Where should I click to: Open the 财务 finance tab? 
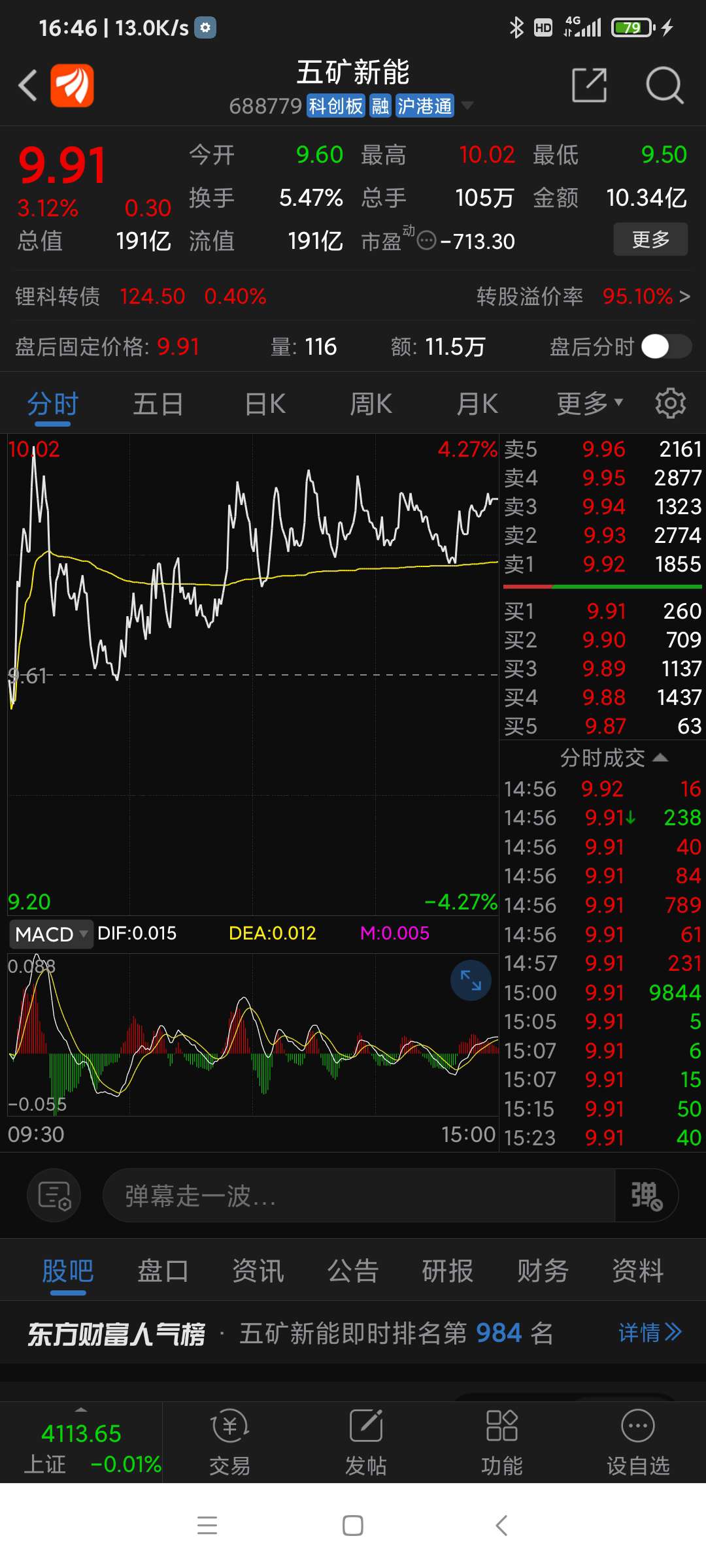pyautogui.click(x=543, y=1271)
